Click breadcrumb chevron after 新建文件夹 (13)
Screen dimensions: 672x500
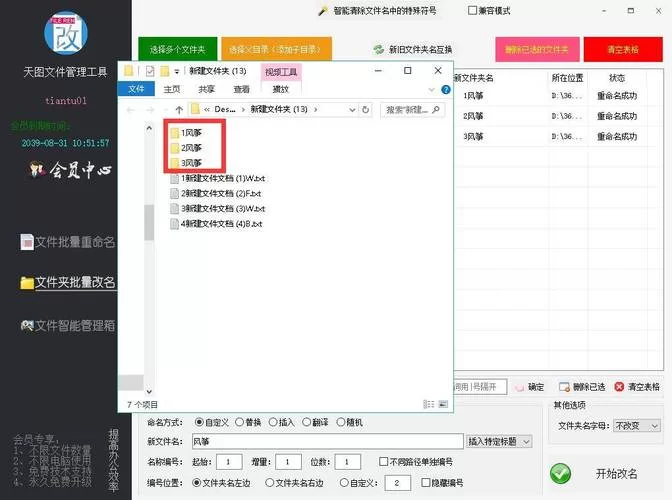316,110
